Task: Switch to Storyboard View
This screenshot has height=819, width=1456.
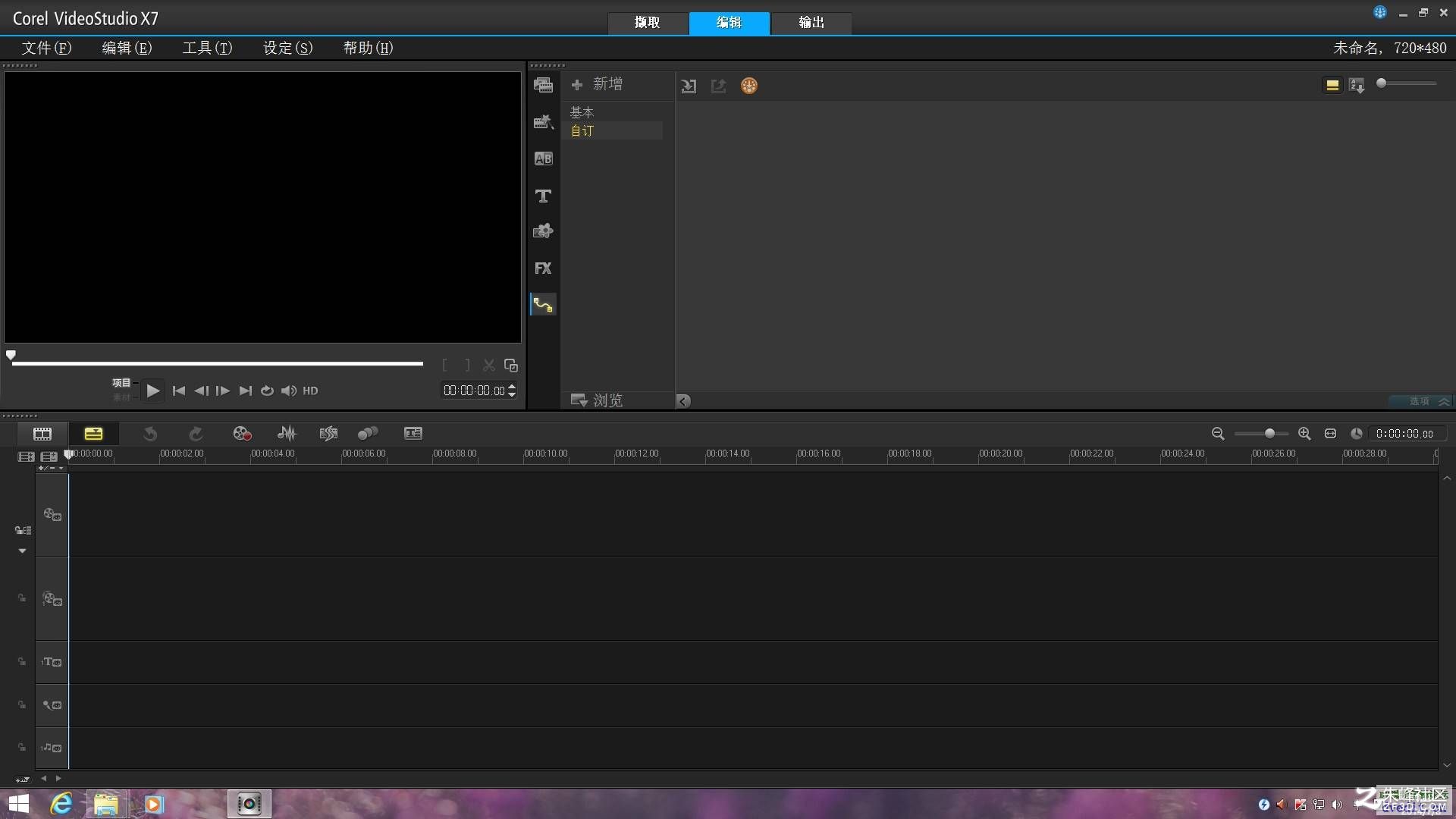Action: point(42,433)
